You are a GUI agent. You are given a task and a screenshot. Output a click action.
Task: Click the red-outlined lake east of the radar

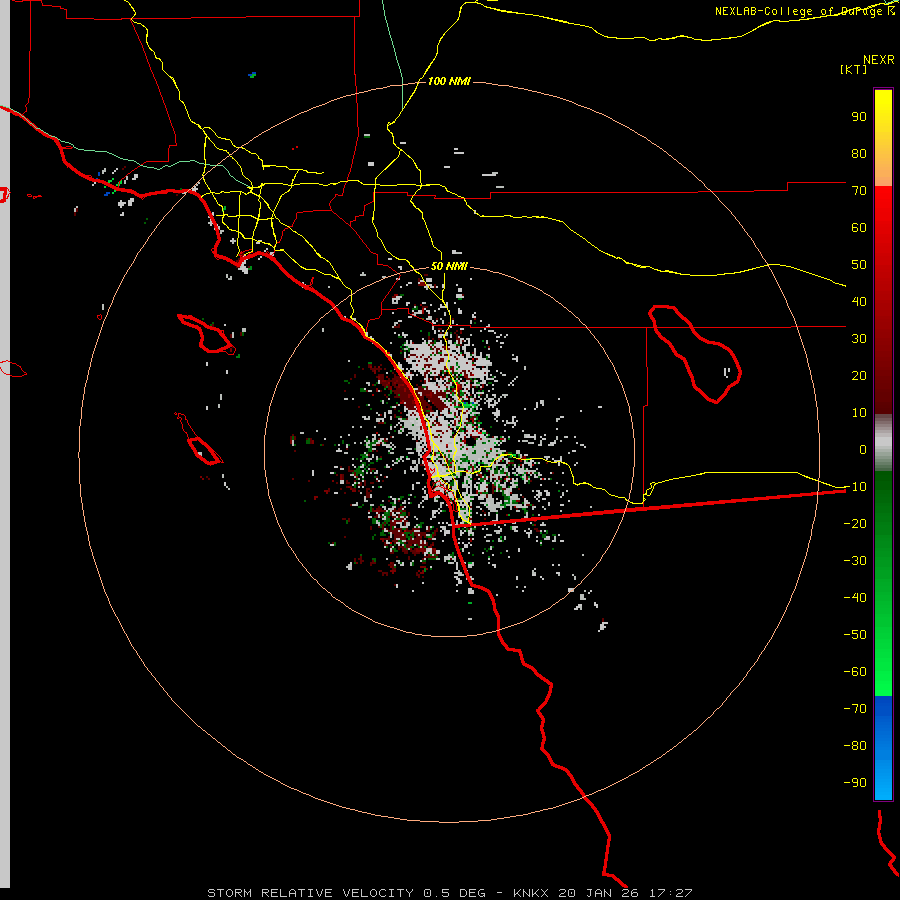(x=695, y=354)
